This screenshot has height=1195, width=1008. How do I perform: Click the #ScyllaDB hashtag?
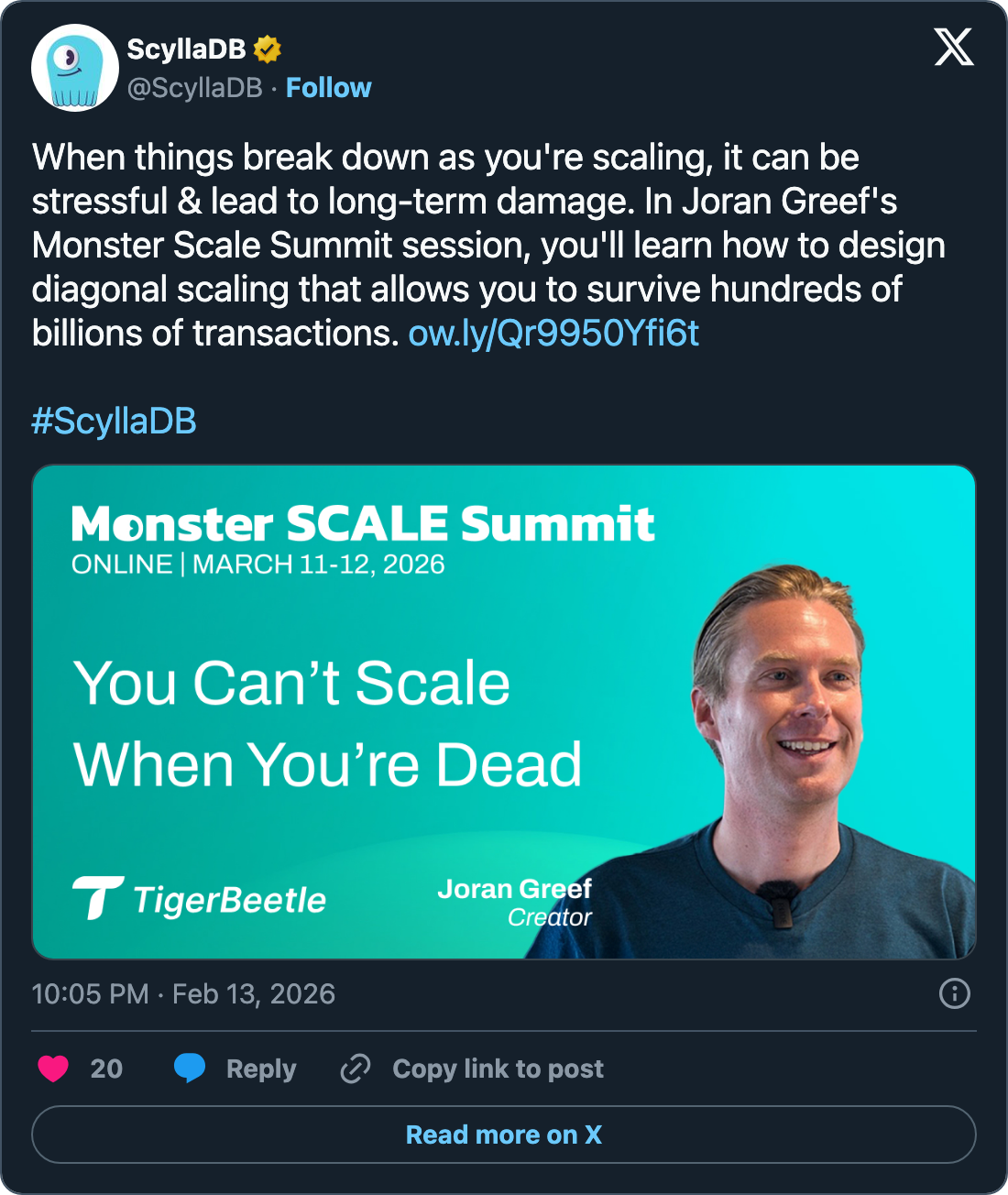coord(115,422)
